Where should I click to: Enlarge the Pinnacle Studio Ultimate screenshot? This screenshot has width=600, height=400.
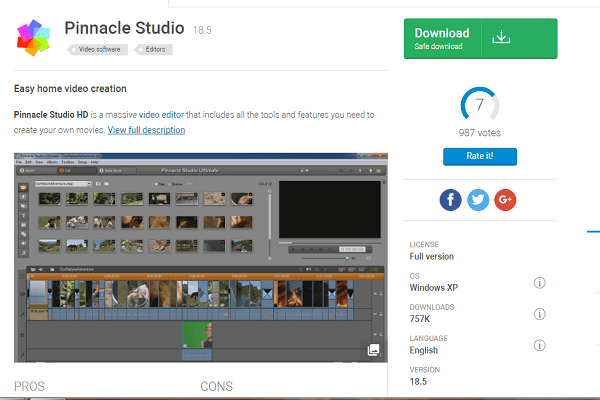pos(201,258)
